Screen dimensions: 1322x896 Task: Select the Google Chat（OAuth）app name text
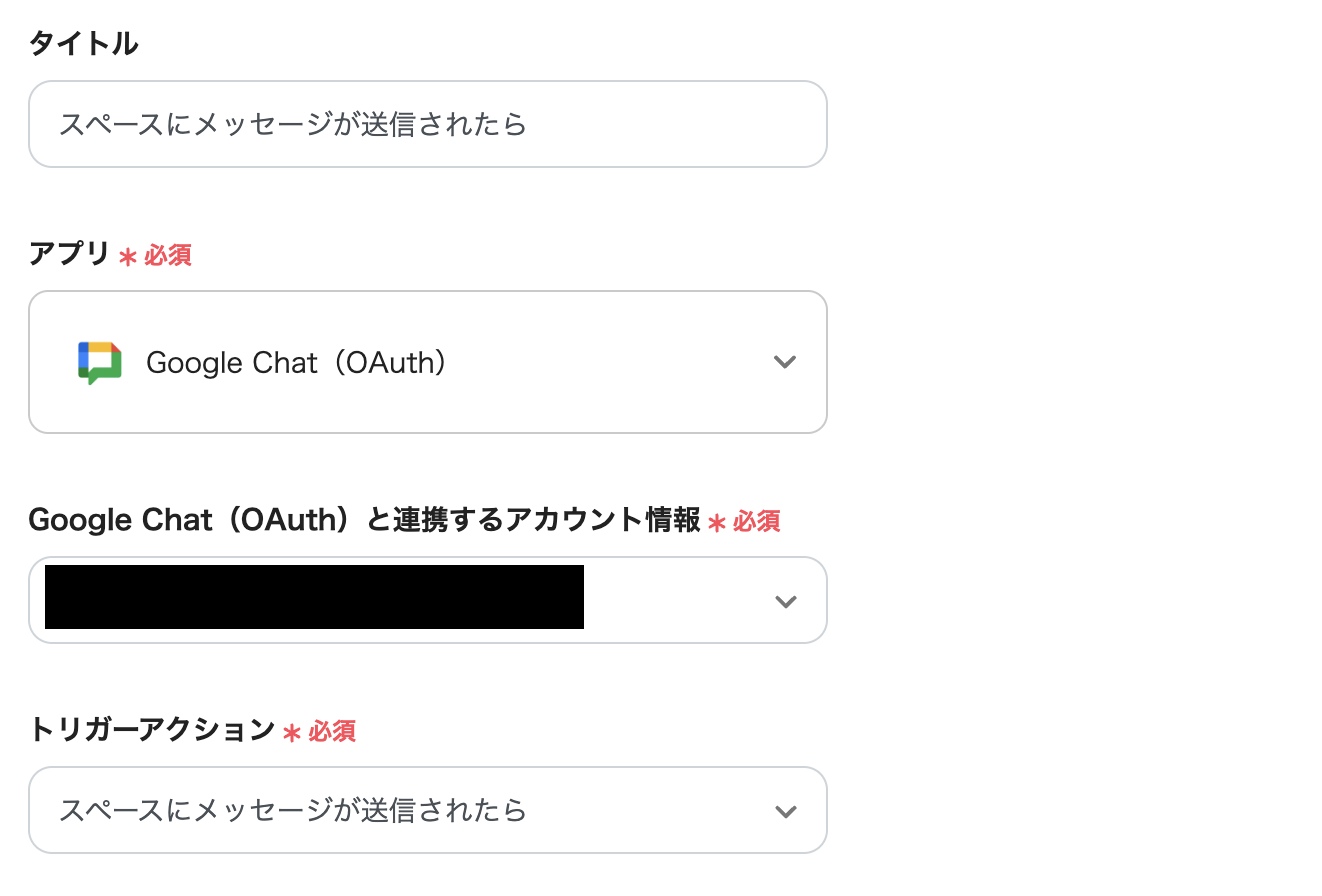[296, 363]
